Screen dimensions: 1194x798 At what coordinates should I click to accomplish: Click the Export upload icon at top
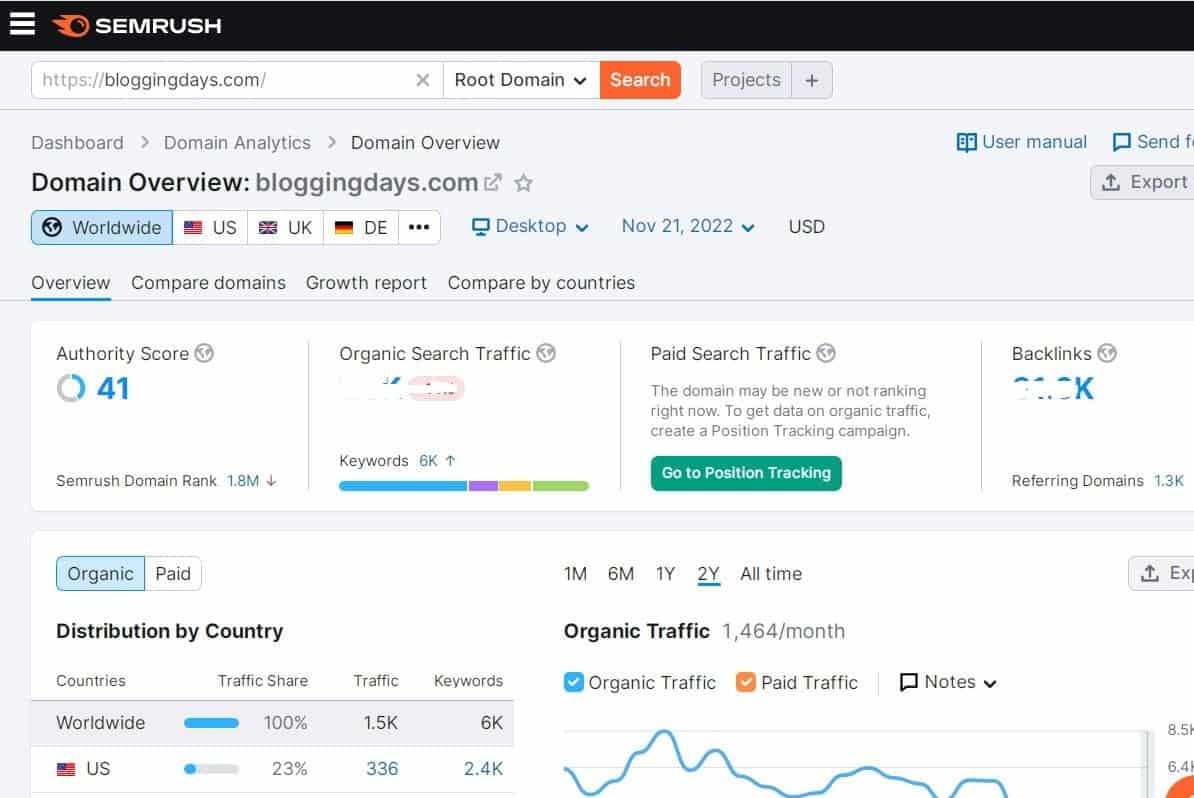[x=1111, y=182]
